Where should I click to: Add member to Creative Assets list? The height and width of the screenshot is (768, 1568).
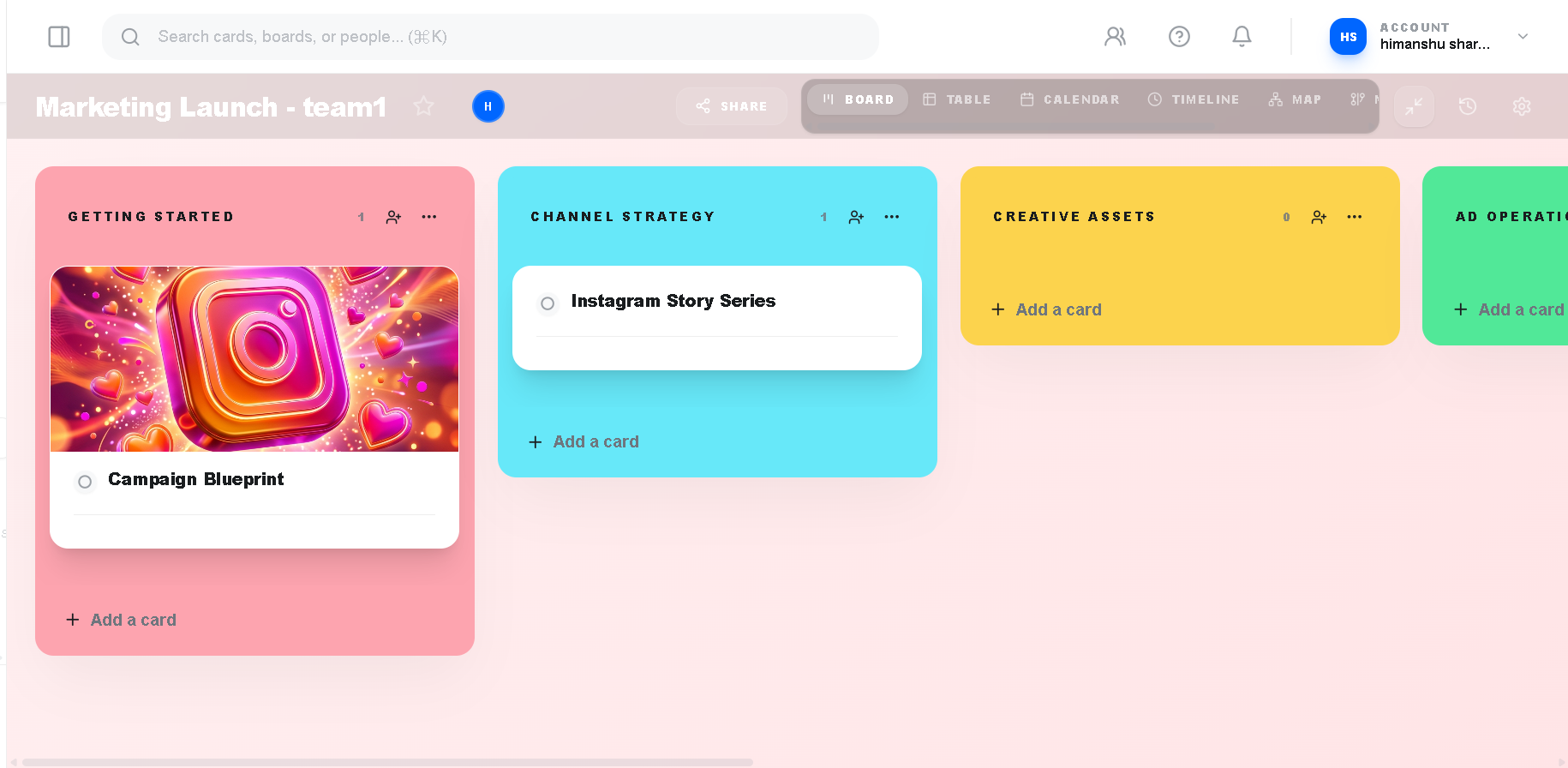pos(1319,217)
